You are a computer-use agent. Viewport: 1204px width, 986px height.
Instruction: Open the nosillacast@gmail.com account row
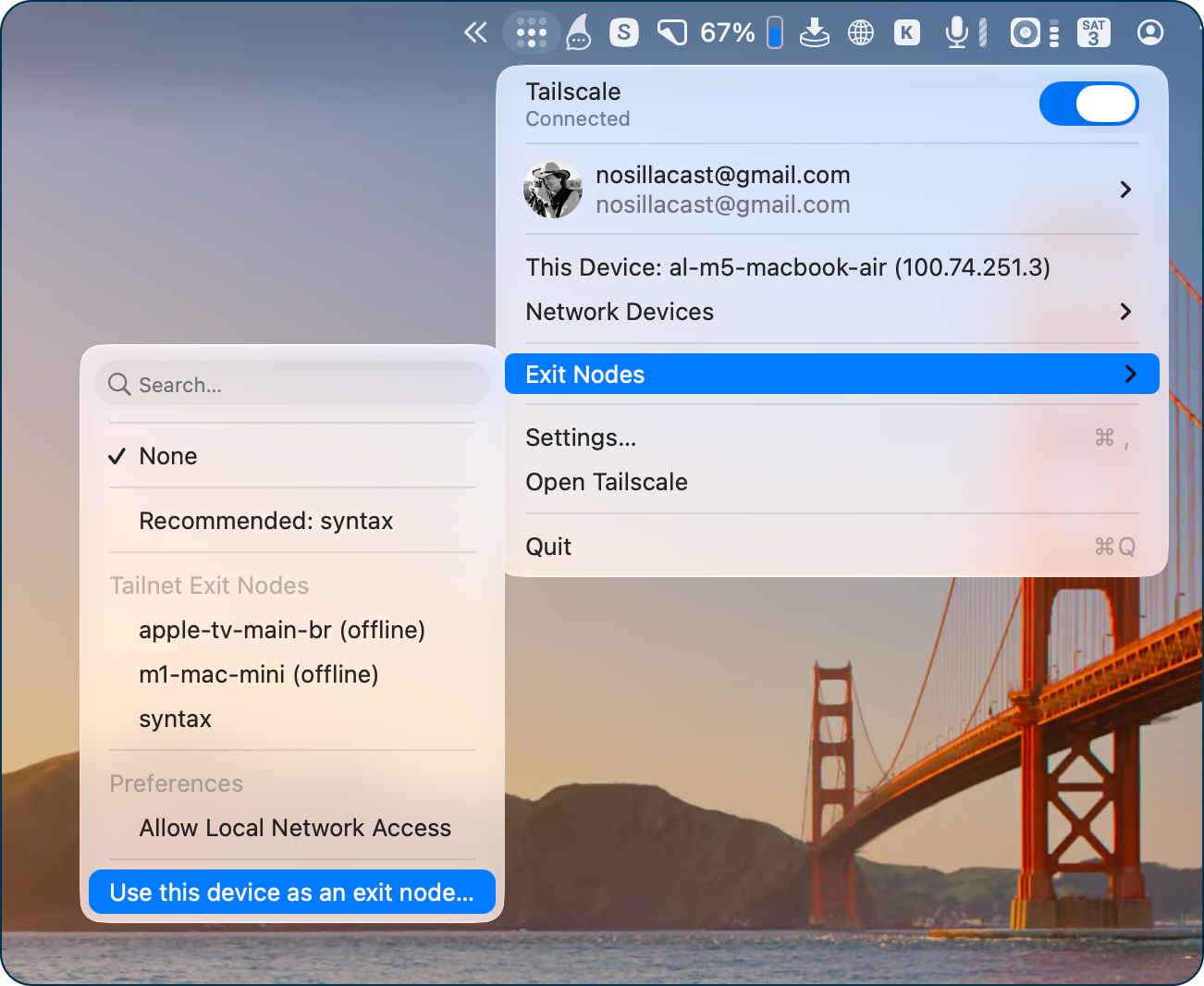click(832, 190)
